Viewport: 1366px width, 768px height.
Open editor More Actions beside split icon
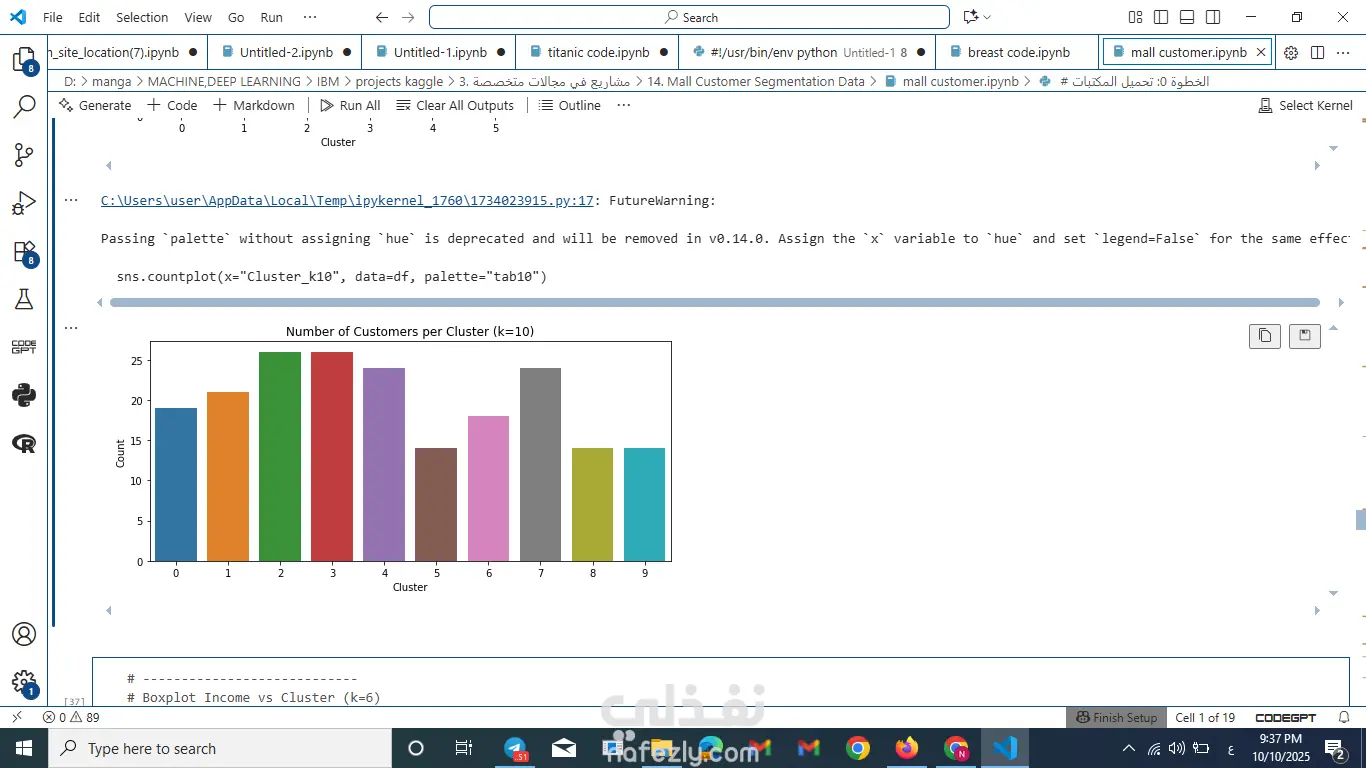point(1343,52)
